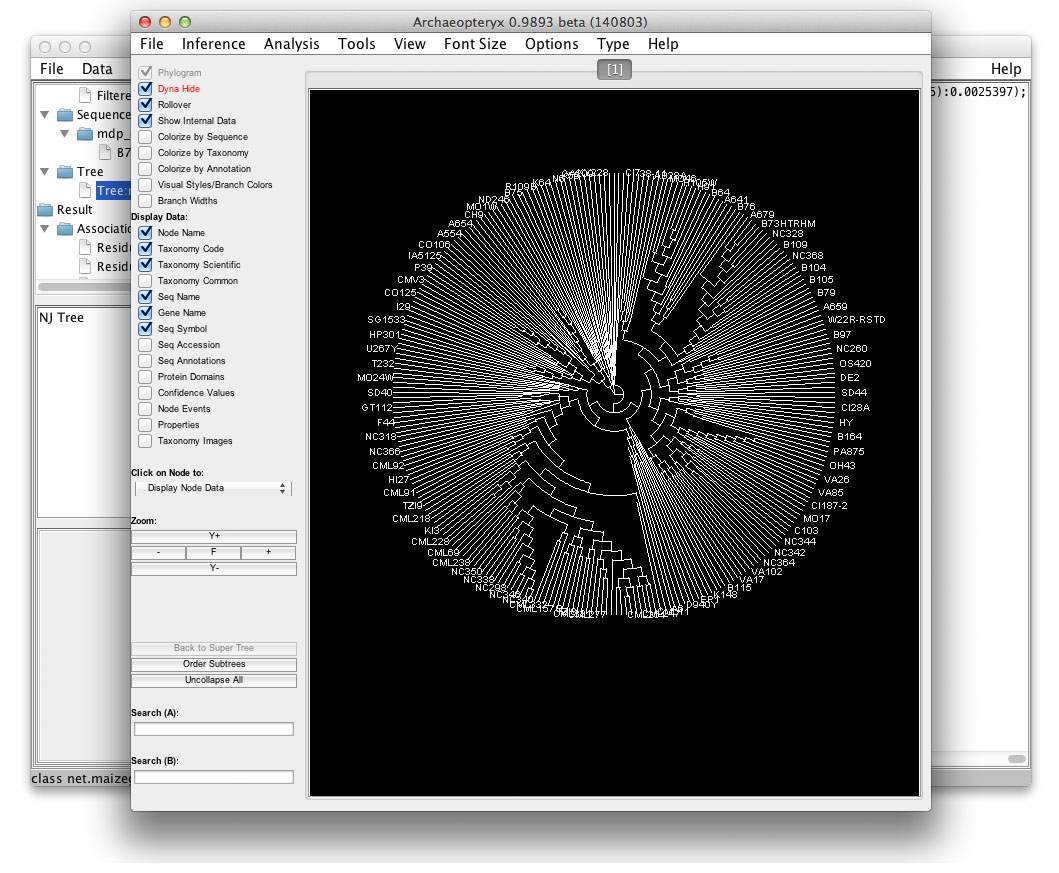
Task: Select the Result folder icon
Action: pos(45,209)
